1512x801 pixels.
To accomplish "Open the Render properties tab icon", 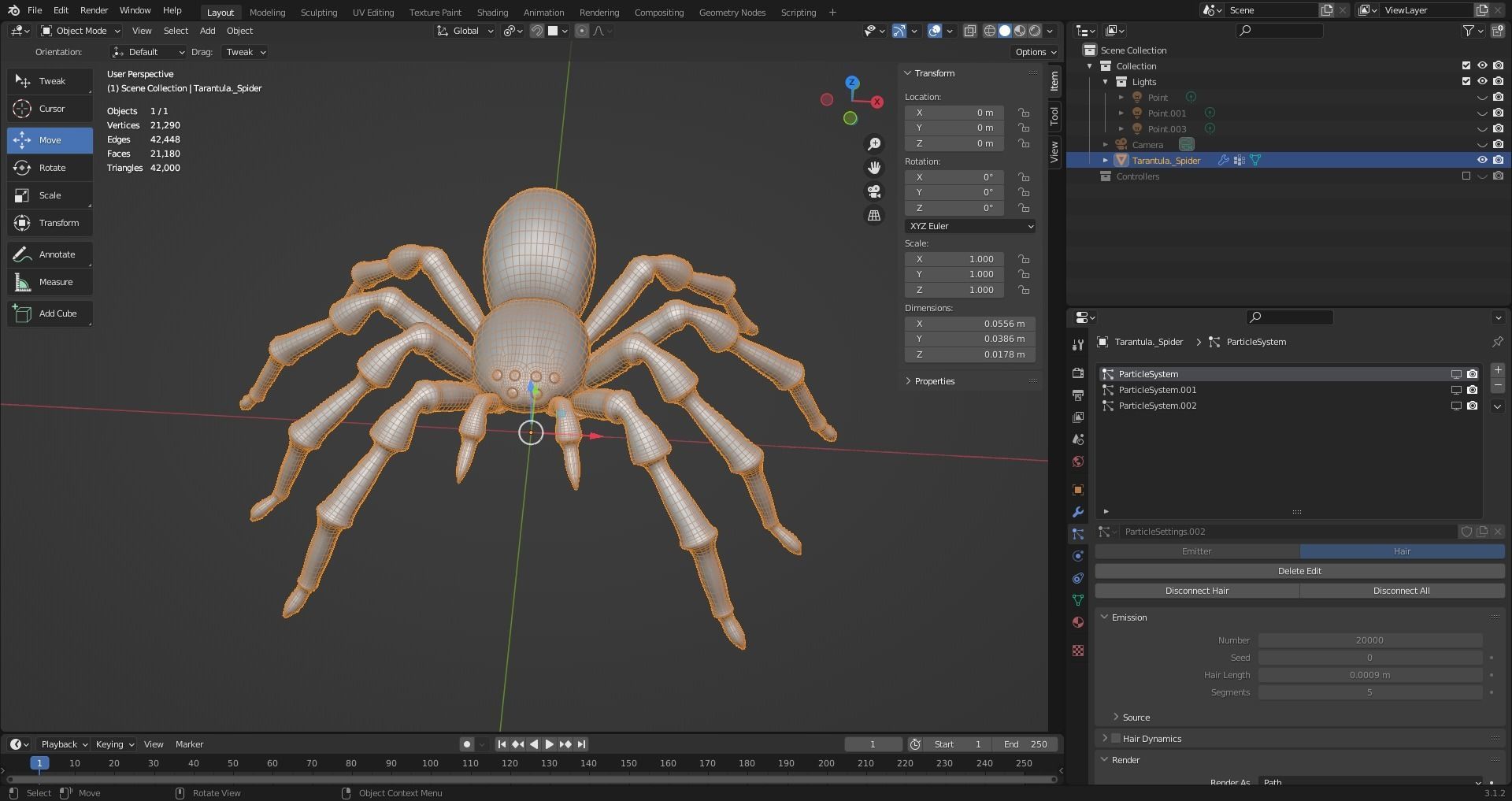I will (1078, 373).
